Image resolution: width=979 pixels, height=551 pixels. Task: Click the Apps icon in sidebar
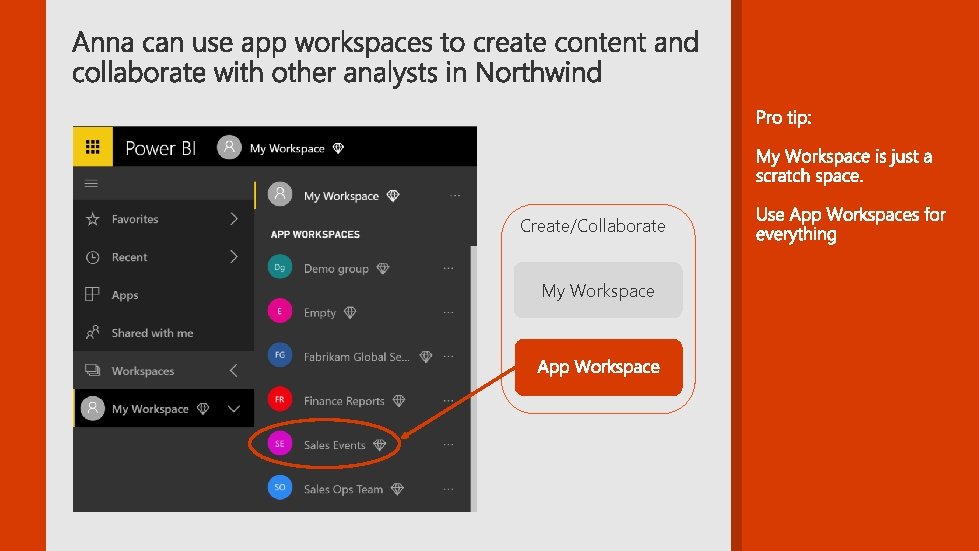point(92,295)
